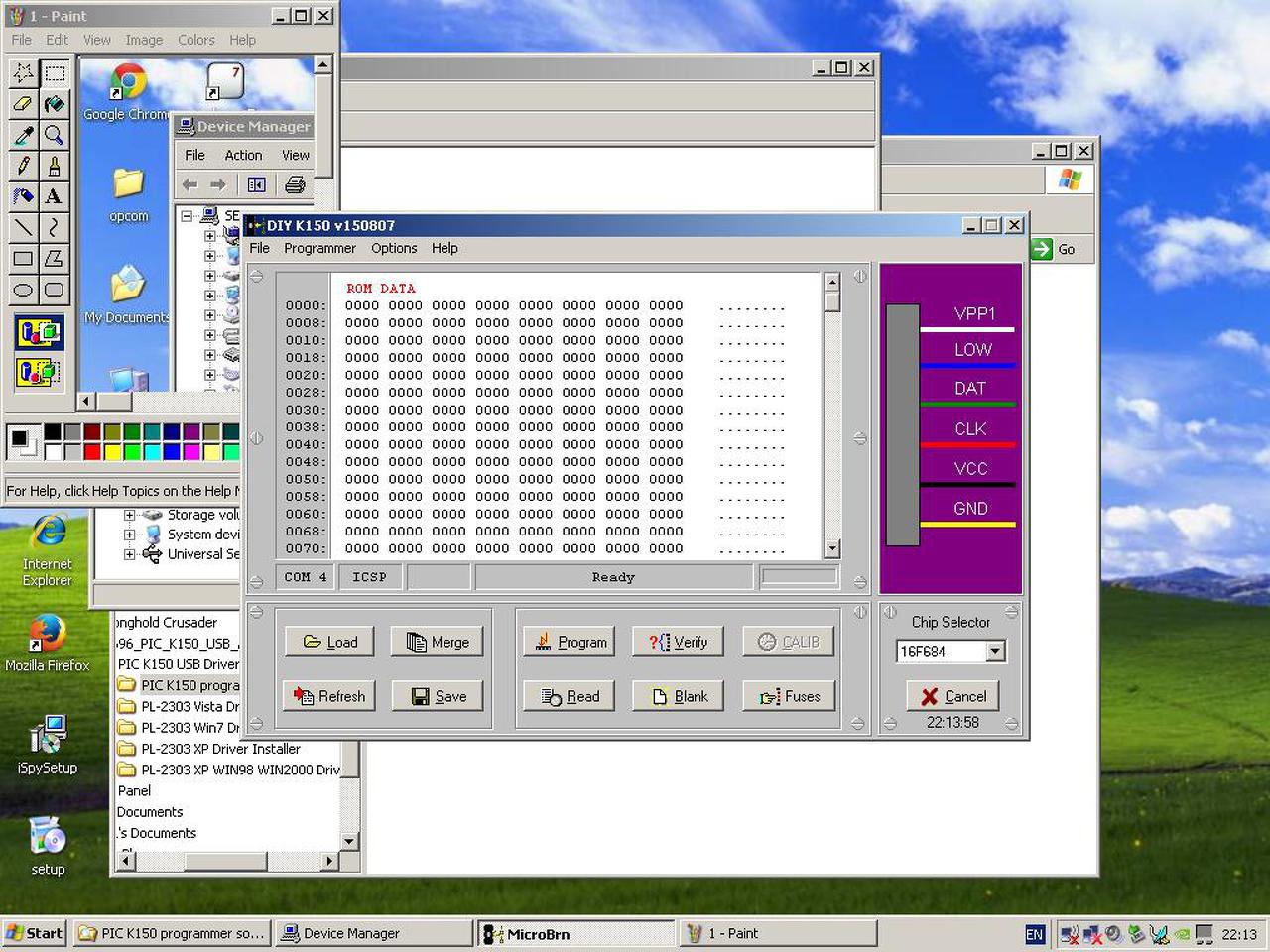Select the Line tool in Paint
This screenshot has height=952, width=1270.
(x=23, y=227)
